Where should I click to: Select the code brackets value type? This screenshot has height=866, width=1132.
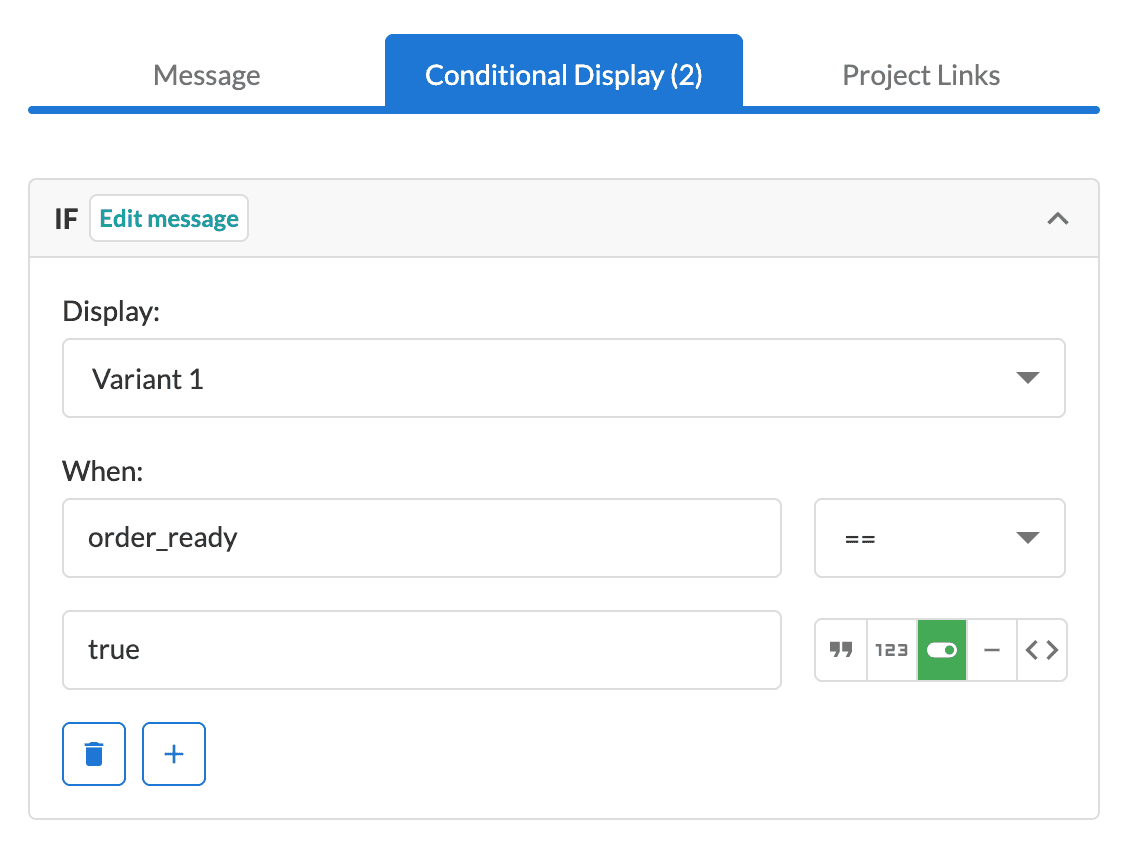coord(1042,650)
